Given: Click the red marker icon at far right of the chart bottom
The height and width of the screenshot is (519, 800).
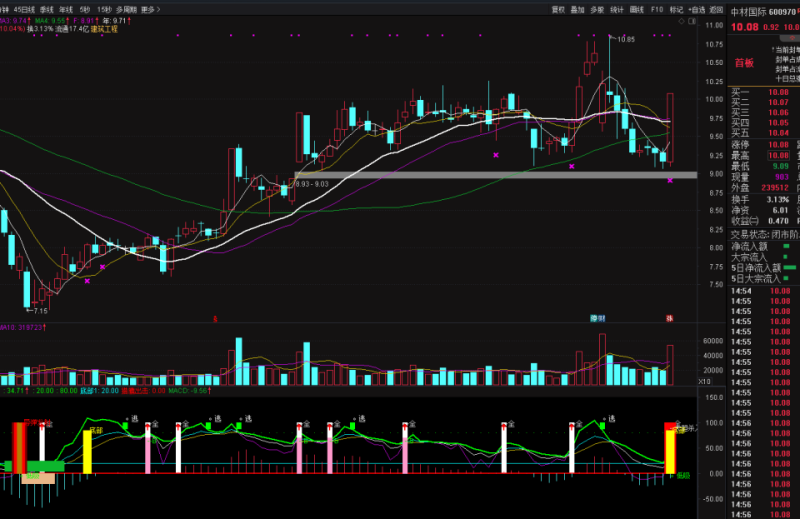Looking at the screenshot, I should click(670, 318).
